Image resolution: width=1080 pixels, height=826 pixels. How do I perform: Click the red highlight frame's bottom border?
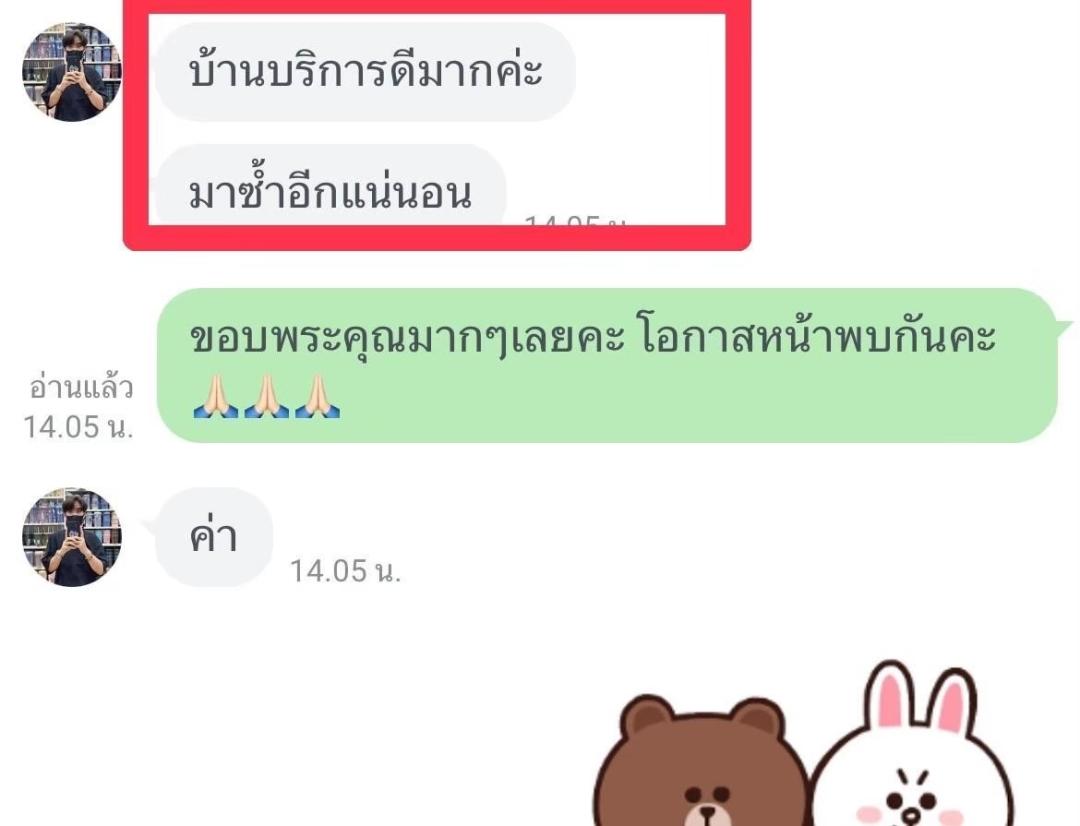pos(437,238)
